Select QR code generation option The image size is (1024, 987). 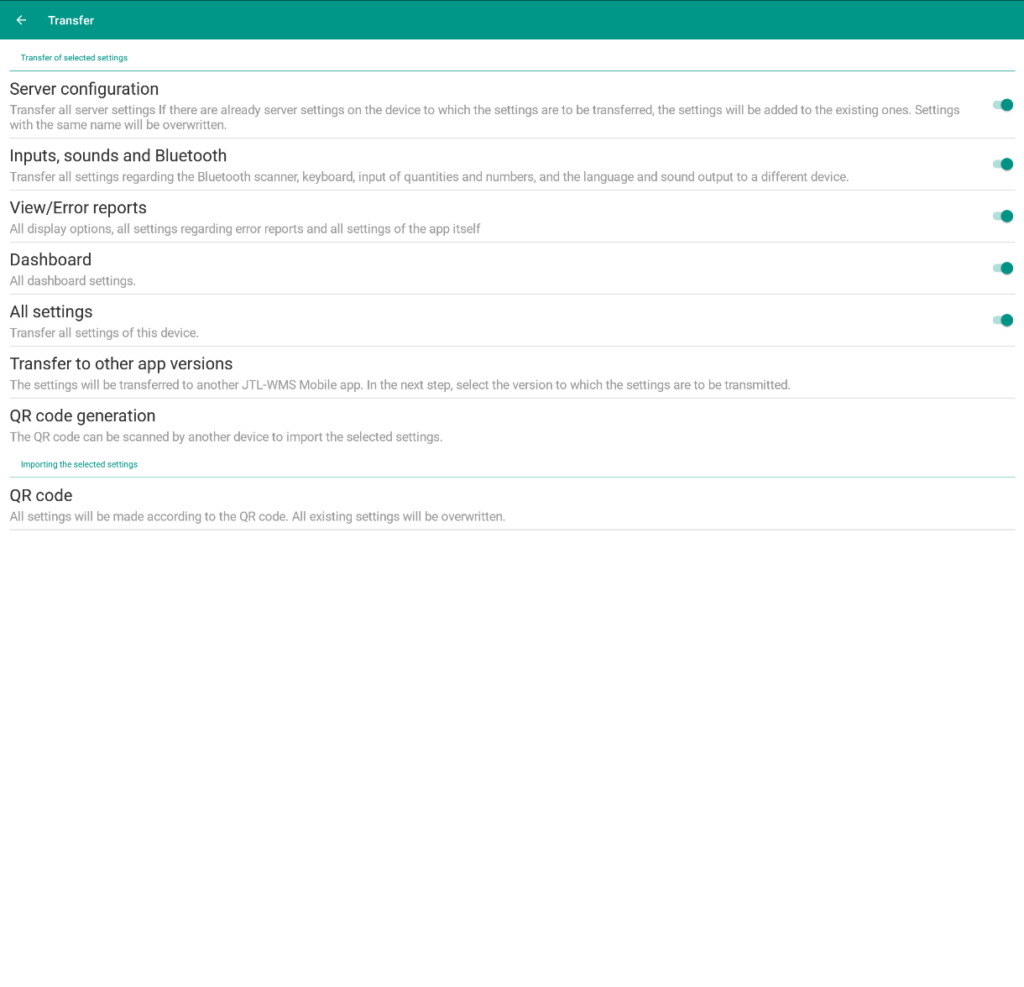(82, 416)
